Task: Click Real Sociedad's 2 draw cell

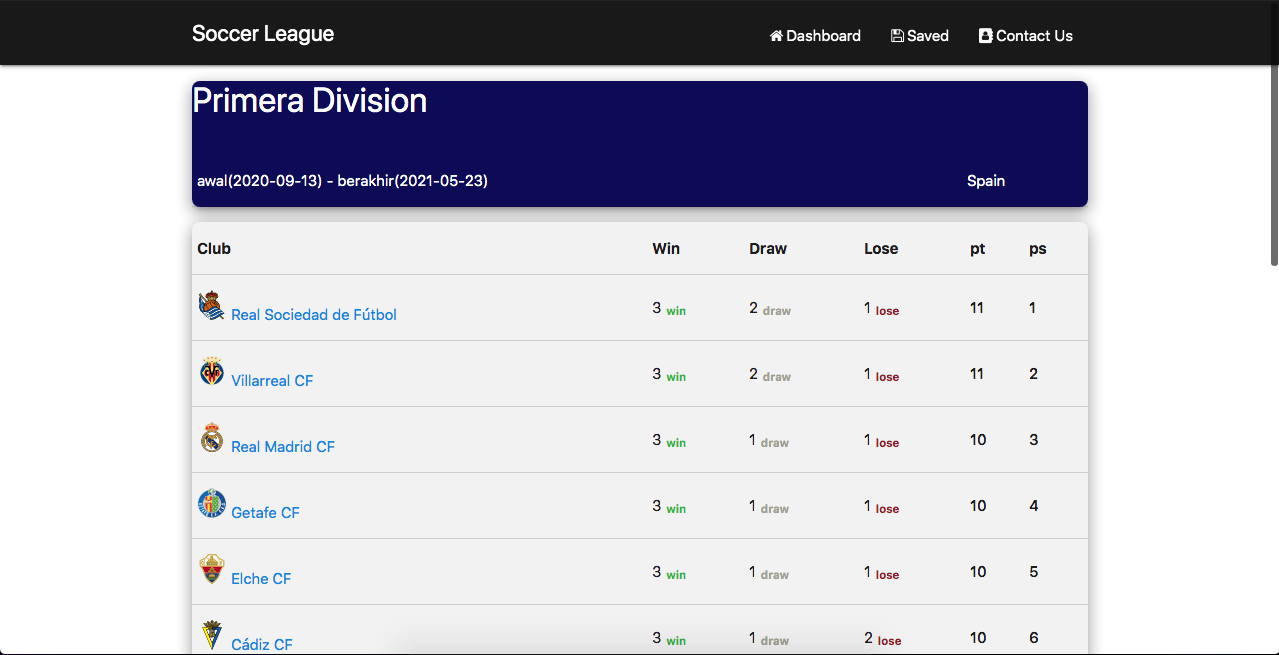Action: tap(770, 309)
